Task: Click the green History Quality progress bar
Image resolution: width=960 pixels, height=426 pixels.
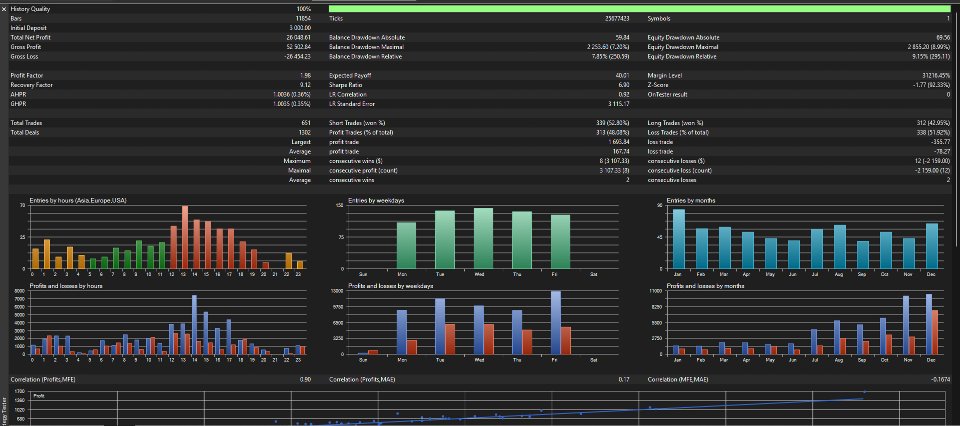Action: coord(639,9)
